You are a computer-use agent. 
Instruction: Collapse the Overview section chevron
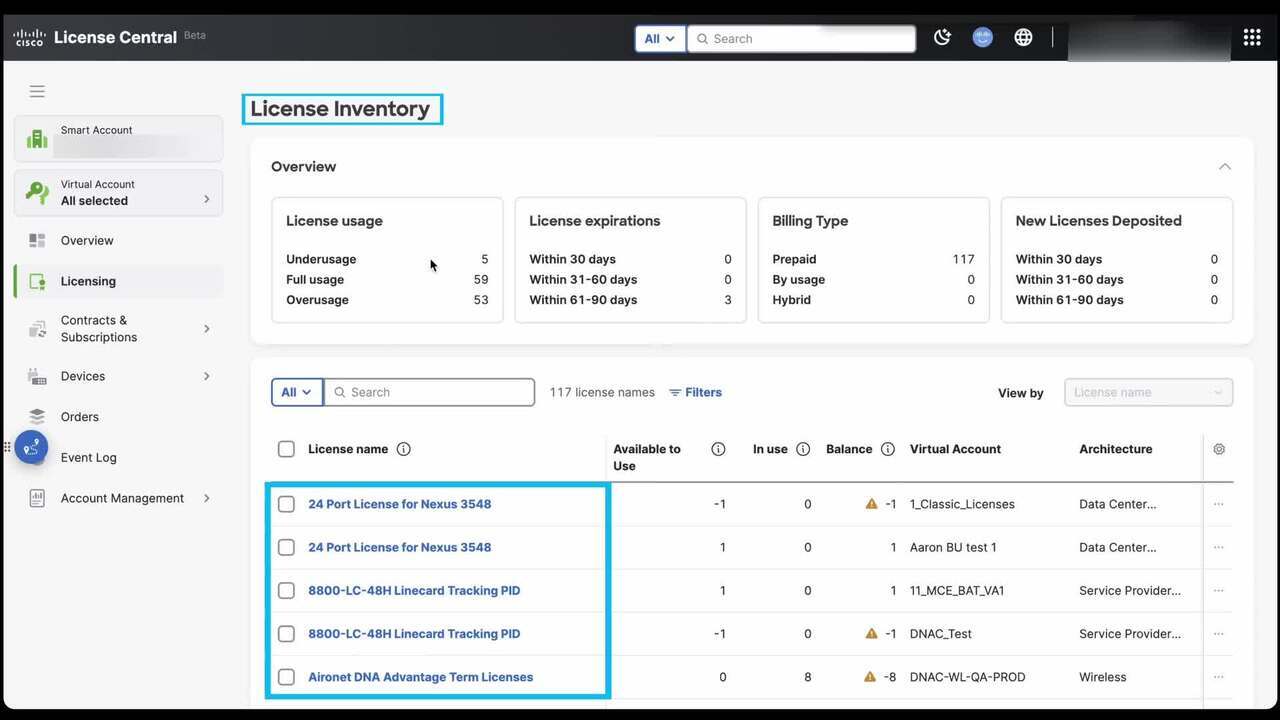click(x=1224, y=167)
